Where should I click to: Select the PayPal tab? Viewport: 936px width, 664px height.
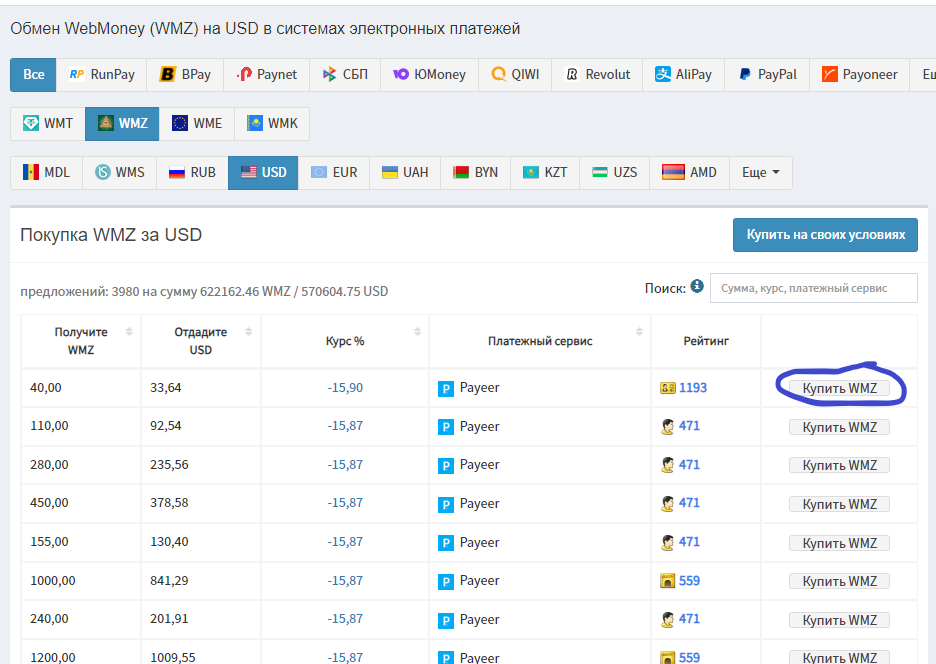pyautogui.click(x=767, y=75)
